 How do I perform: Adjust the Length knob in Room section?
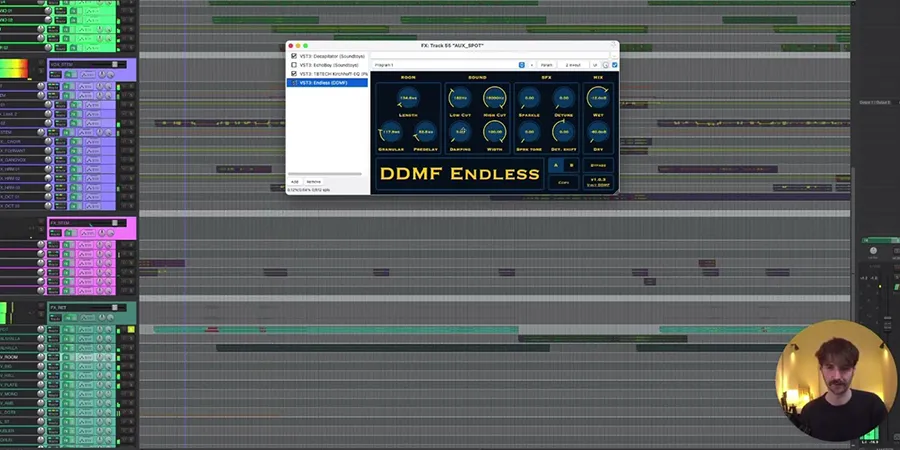pyautogui.click(x=408, y=98)
